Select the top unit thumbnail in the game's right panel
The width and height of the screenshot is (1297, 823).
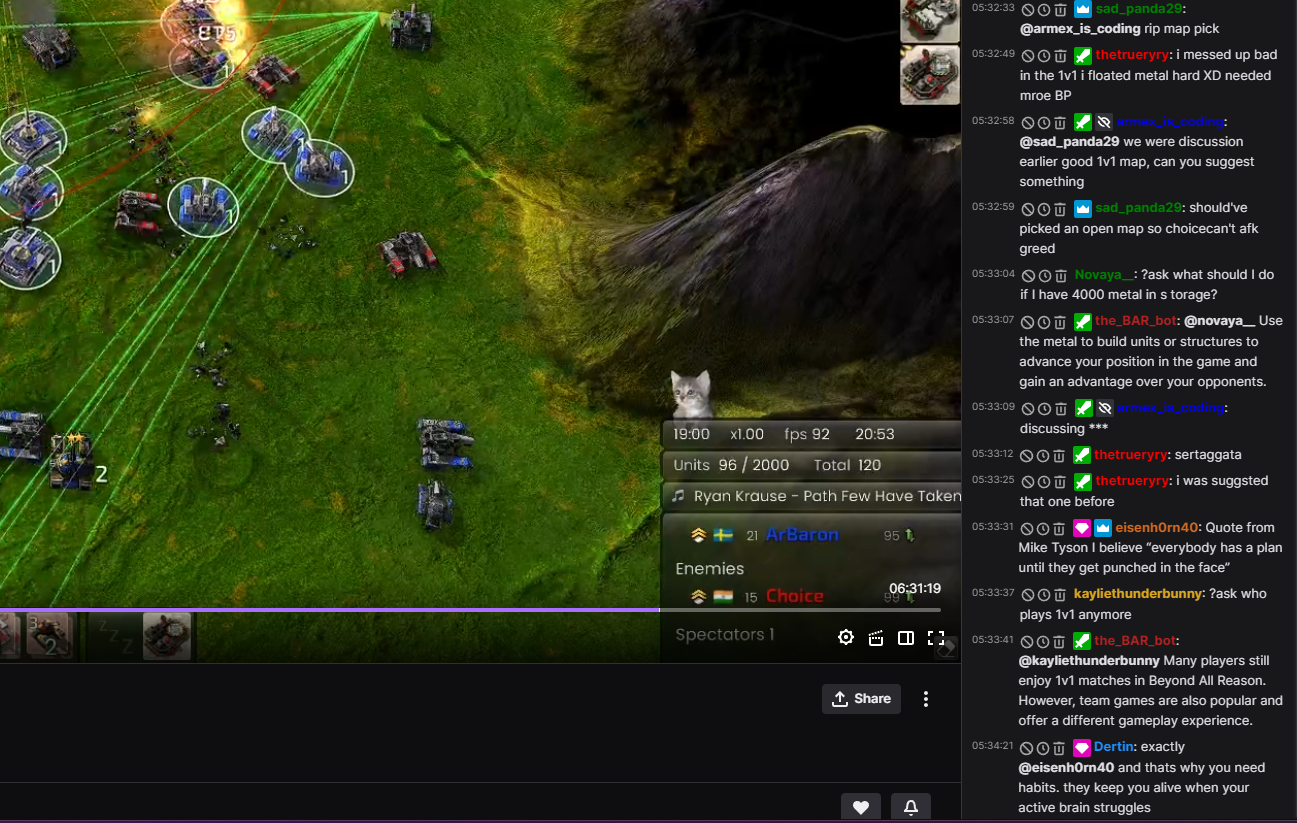tap(930, 20)
